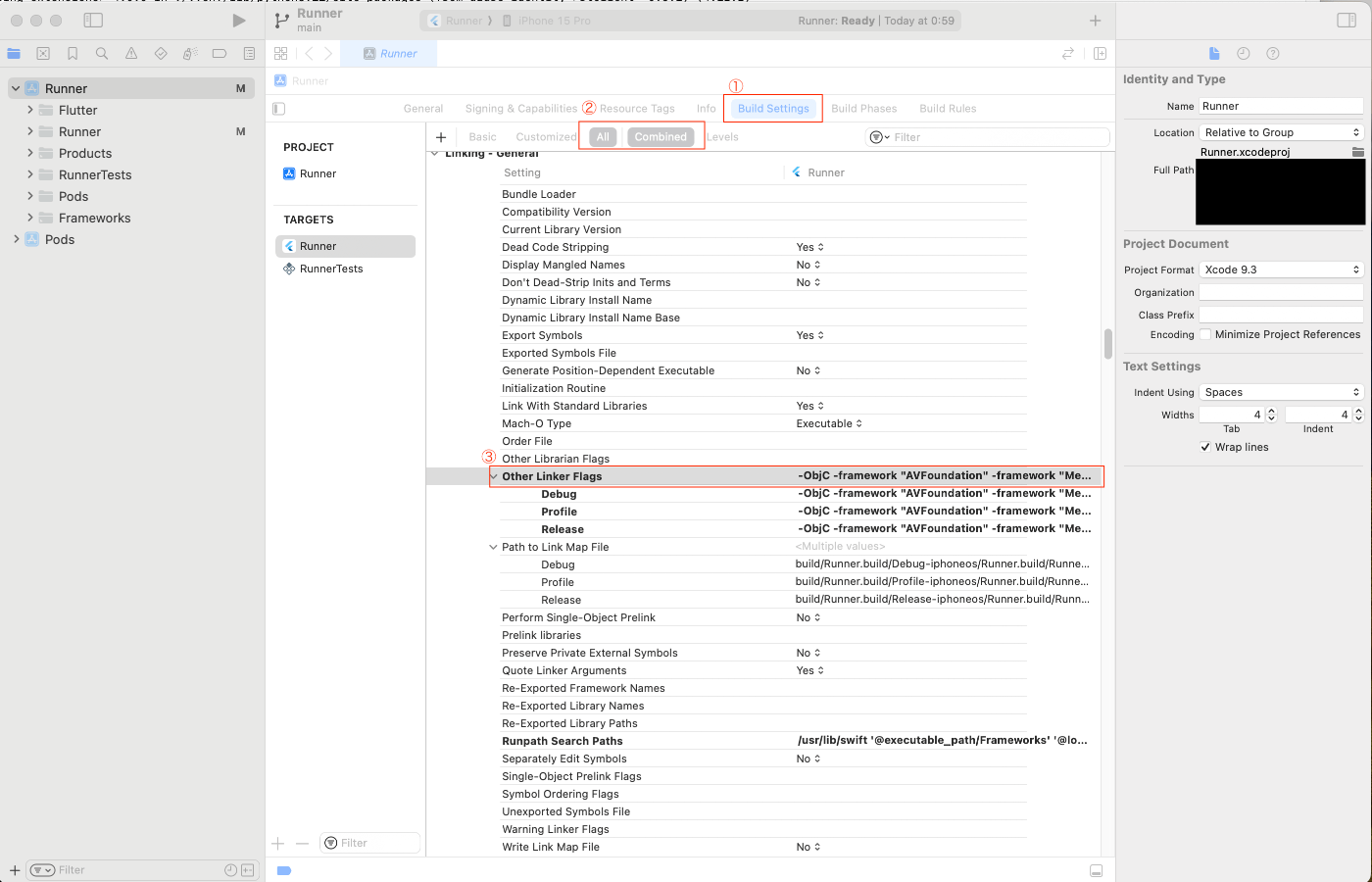Open the Project Format dropdown

(1282, 269)
